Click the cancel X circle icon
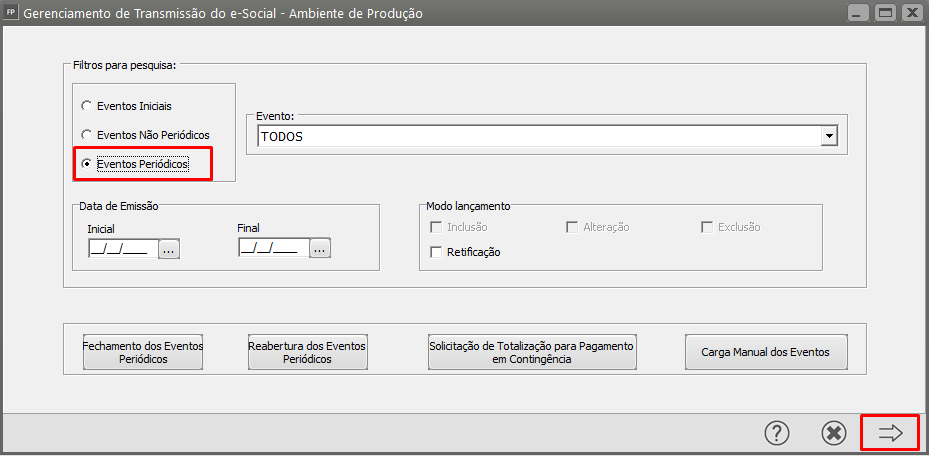Screen dimensions: 929x456 click(x=833, y=432)
